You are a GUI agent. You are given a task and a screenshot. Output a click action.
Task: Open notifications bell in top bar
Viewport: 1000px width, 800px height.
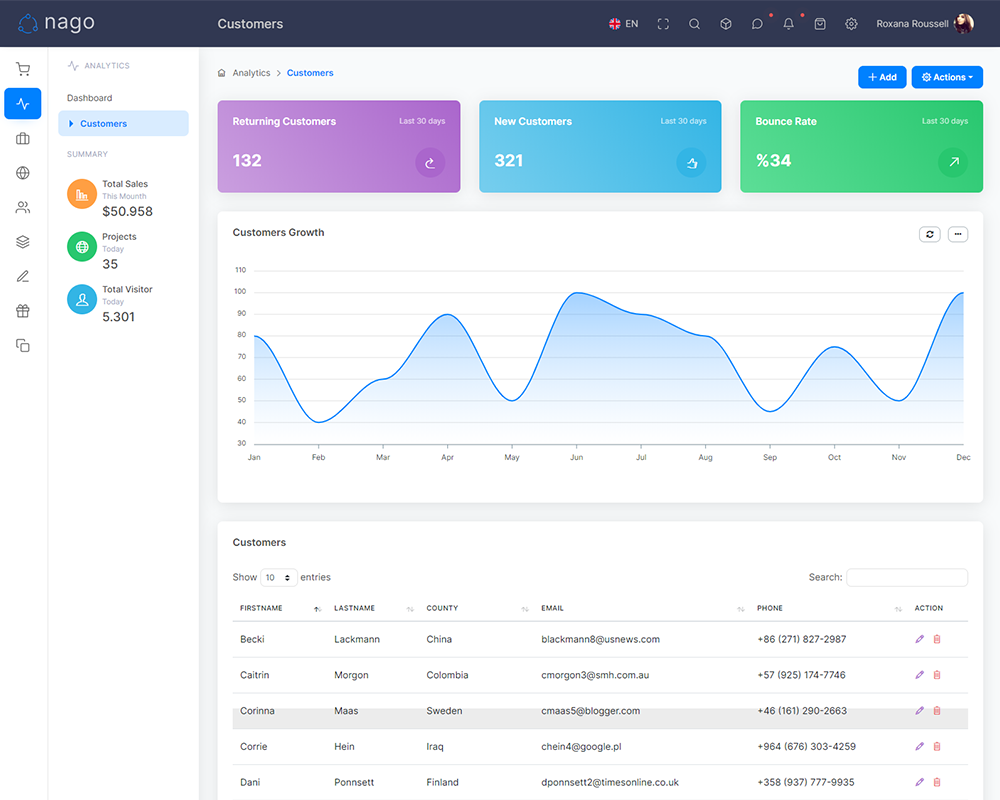coord(788,24)
